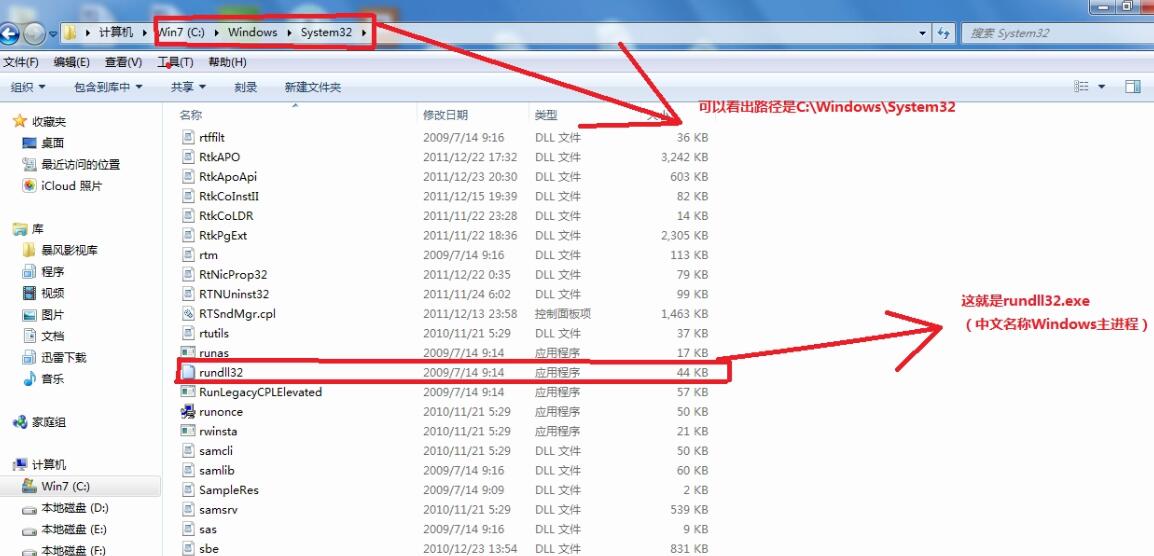Click the RTSndMgr.cpl control panel icon
This screenshot has width=1154, height=556.
[x=187, y=314]
